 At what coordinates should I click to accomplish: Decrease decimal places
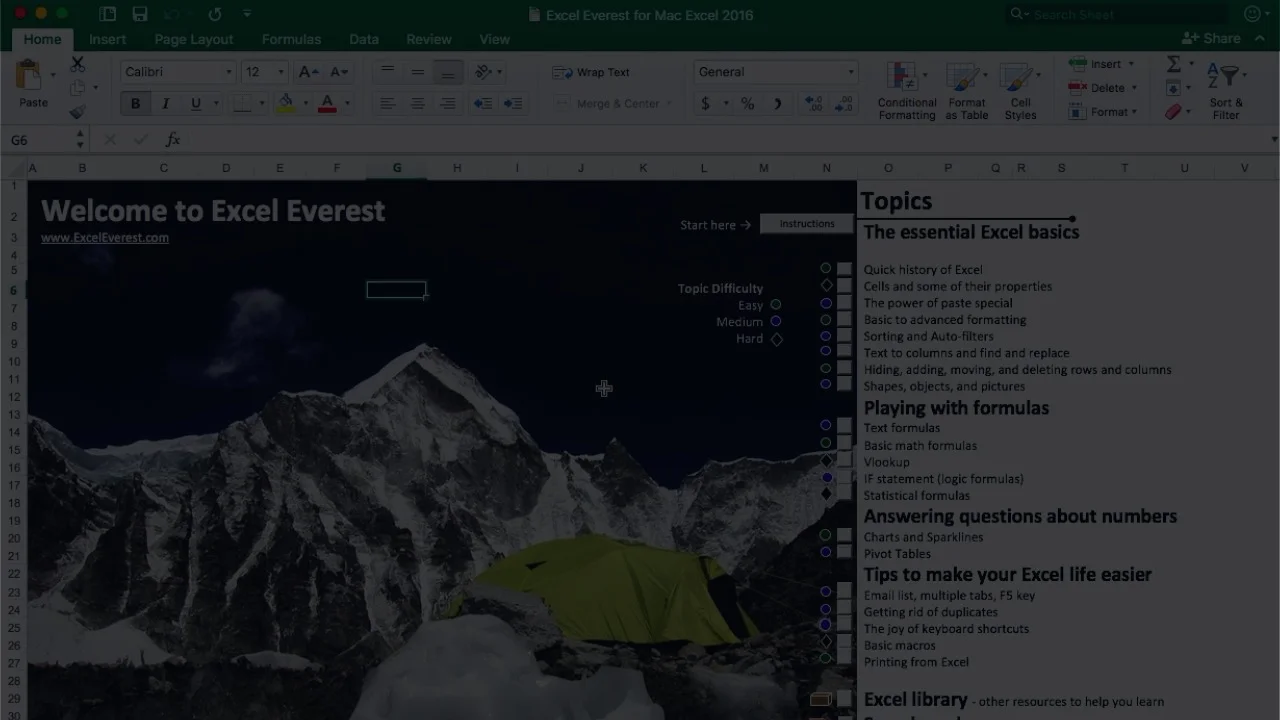click(x=843, y=104)
